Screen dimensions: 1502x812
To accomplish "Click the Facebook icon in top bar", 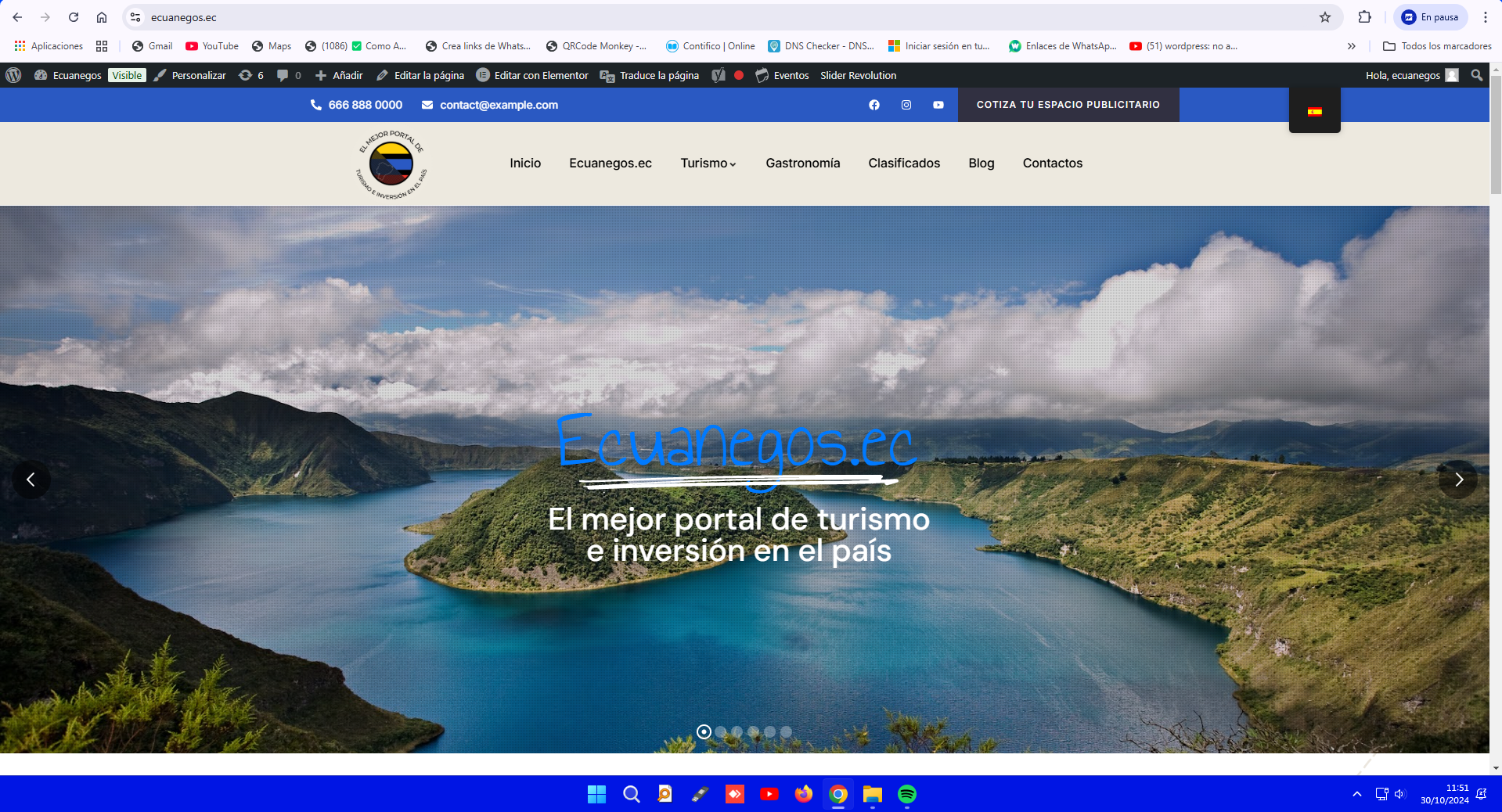I will click(873, 105).
